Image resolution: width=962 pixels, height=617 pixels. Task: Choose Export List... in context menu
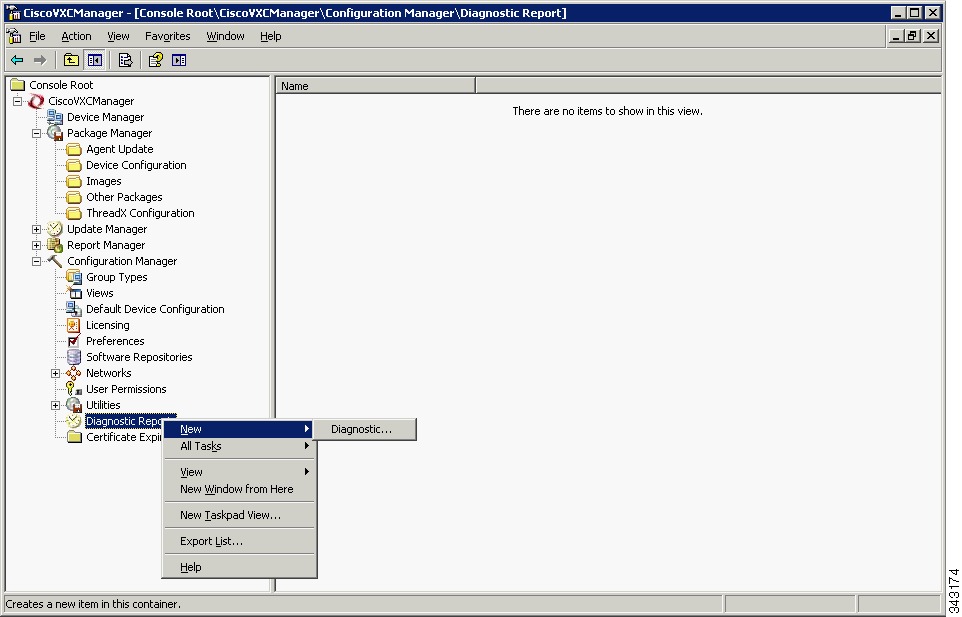pos(239,542)
